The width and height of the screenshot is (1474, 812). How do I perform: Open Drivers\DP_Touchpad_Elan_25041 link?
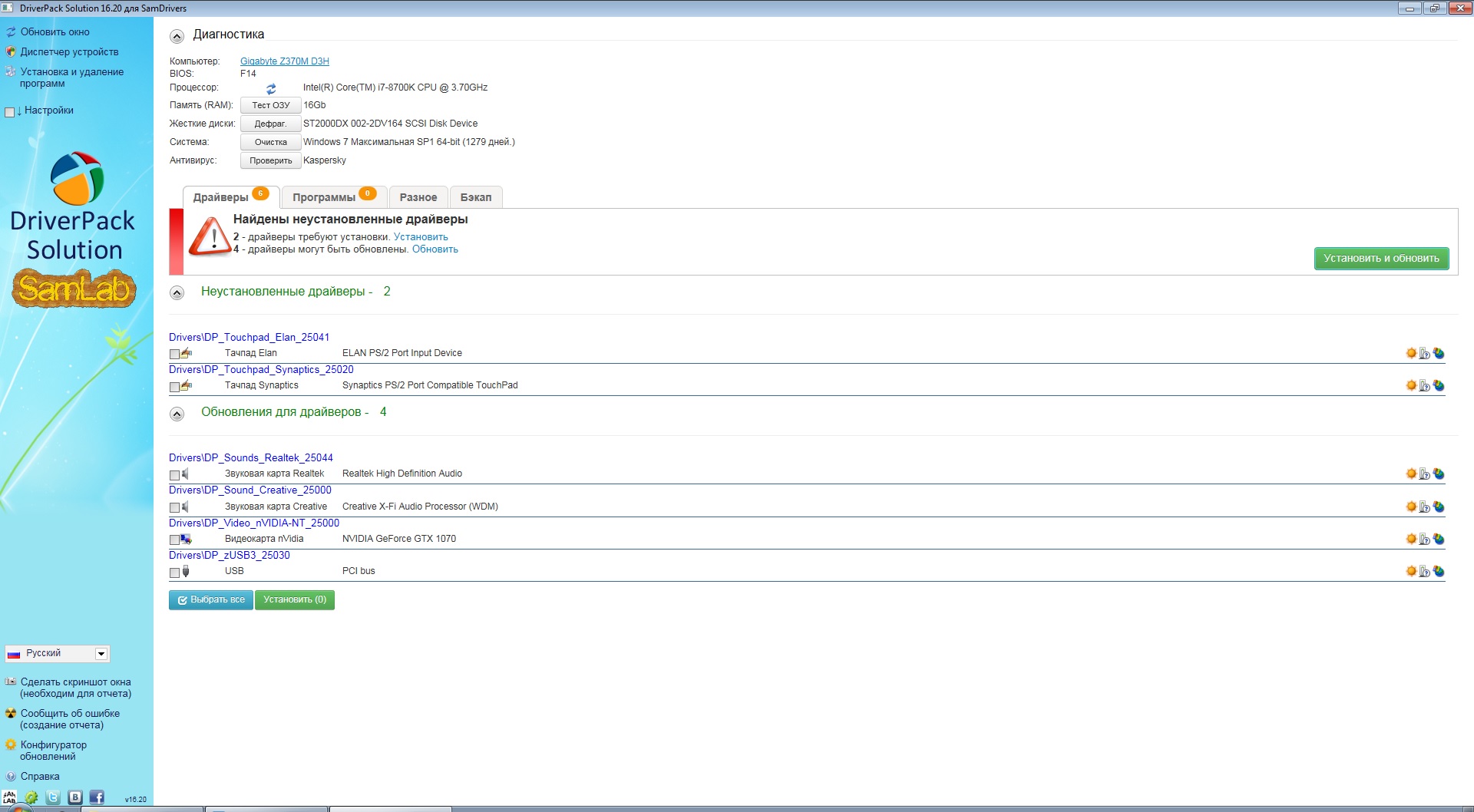click(x=250, y=337)
